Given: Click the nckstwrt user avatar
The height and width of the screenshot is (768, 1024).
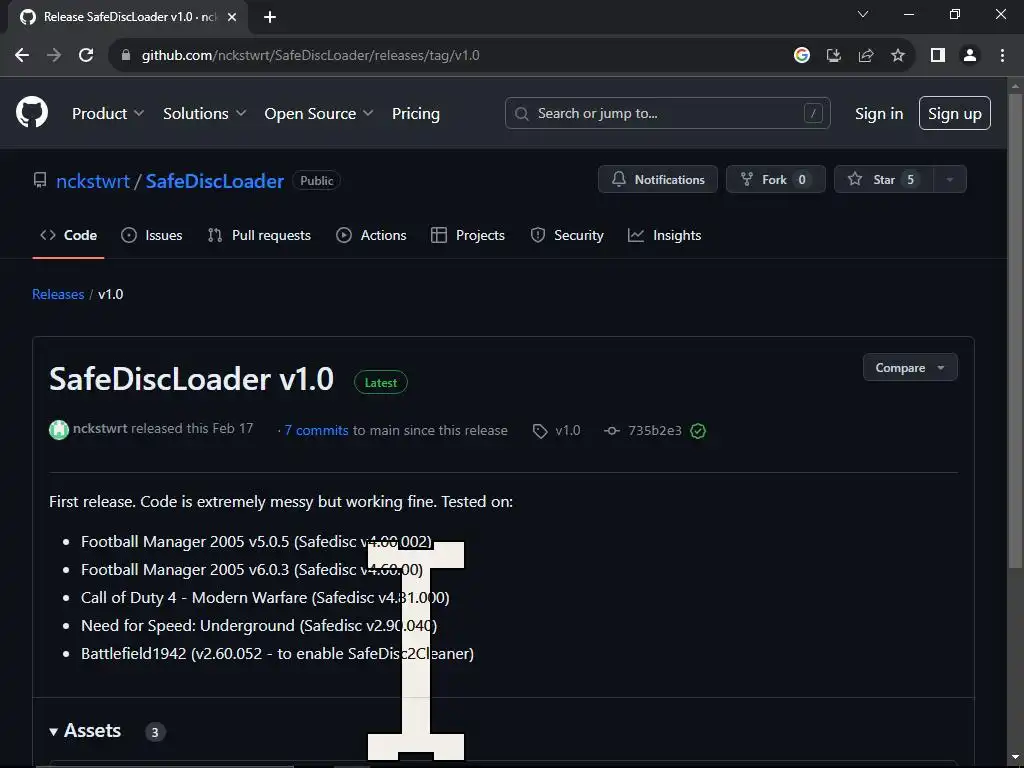Looking at the screenshot, I should tap(59, 430).
